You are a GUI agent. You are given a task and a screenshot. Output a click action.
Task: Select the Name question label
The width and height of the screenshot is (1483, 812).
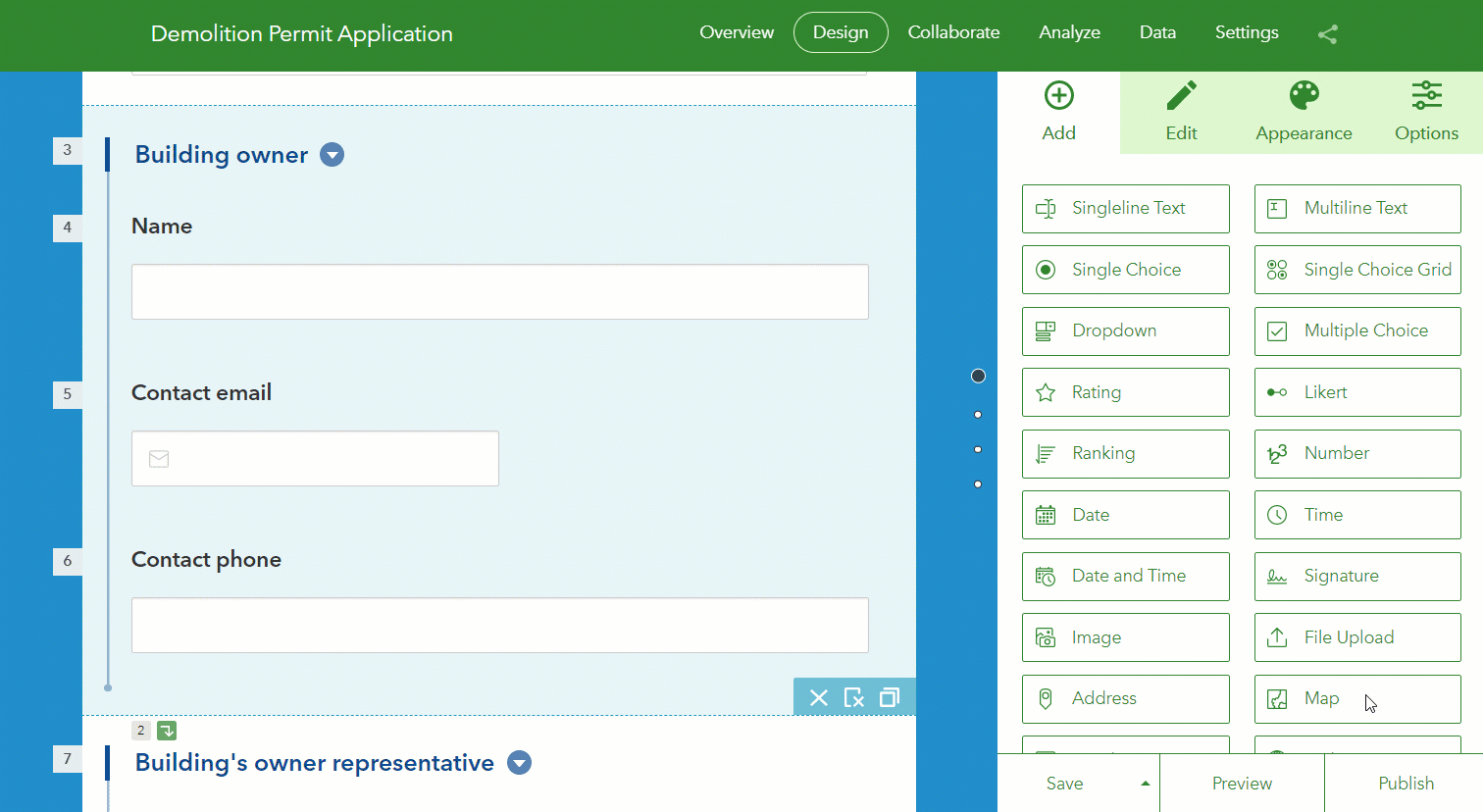[x=162, y=227]
